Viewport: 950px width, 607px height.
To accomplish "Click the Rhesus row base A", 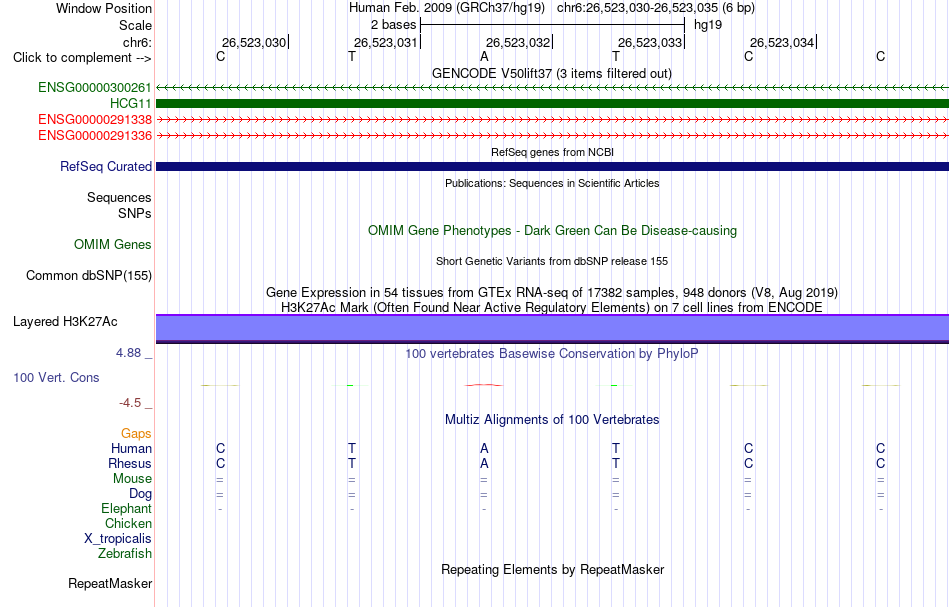I will coord(484,463).
